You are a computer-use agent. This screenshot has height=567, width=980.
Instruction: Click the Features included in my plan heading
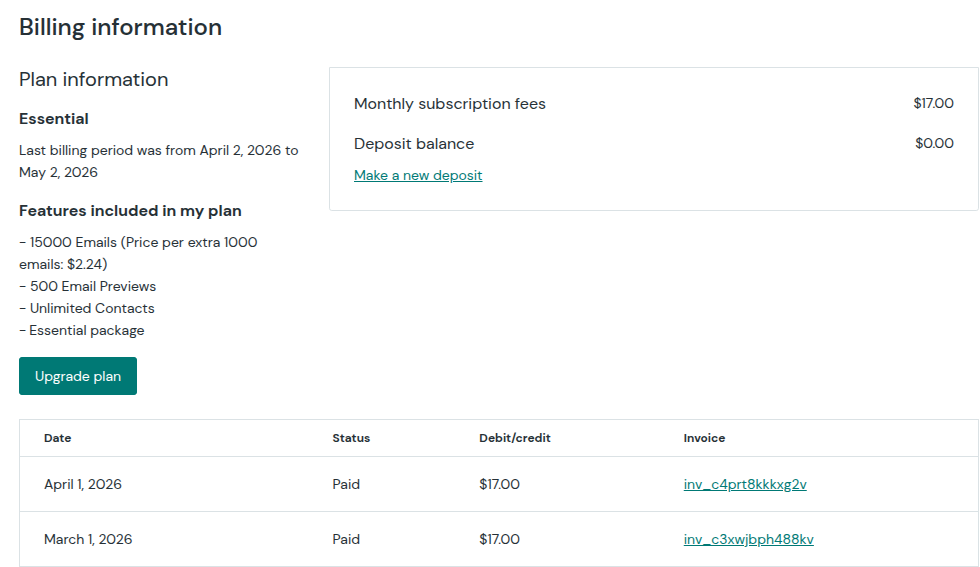pos(130,211)
